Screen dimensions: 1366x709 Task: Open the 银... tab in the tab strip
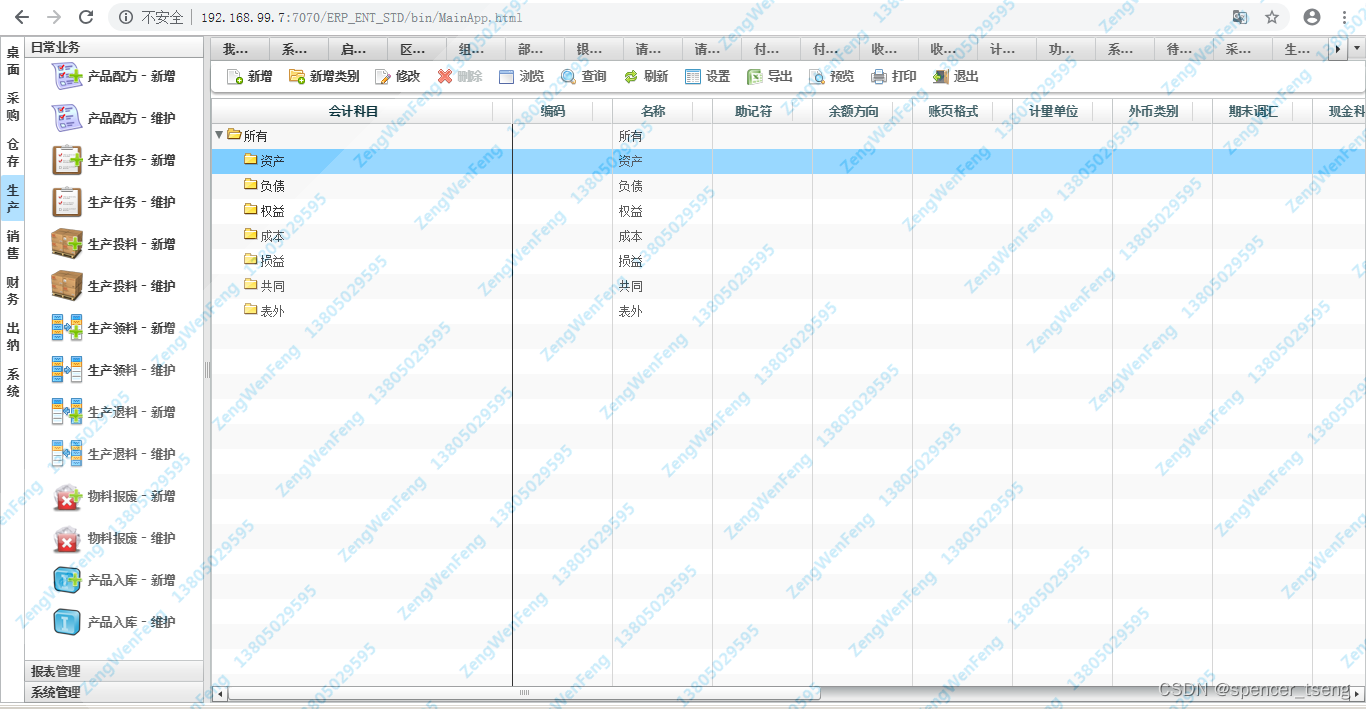pos(594,49)
